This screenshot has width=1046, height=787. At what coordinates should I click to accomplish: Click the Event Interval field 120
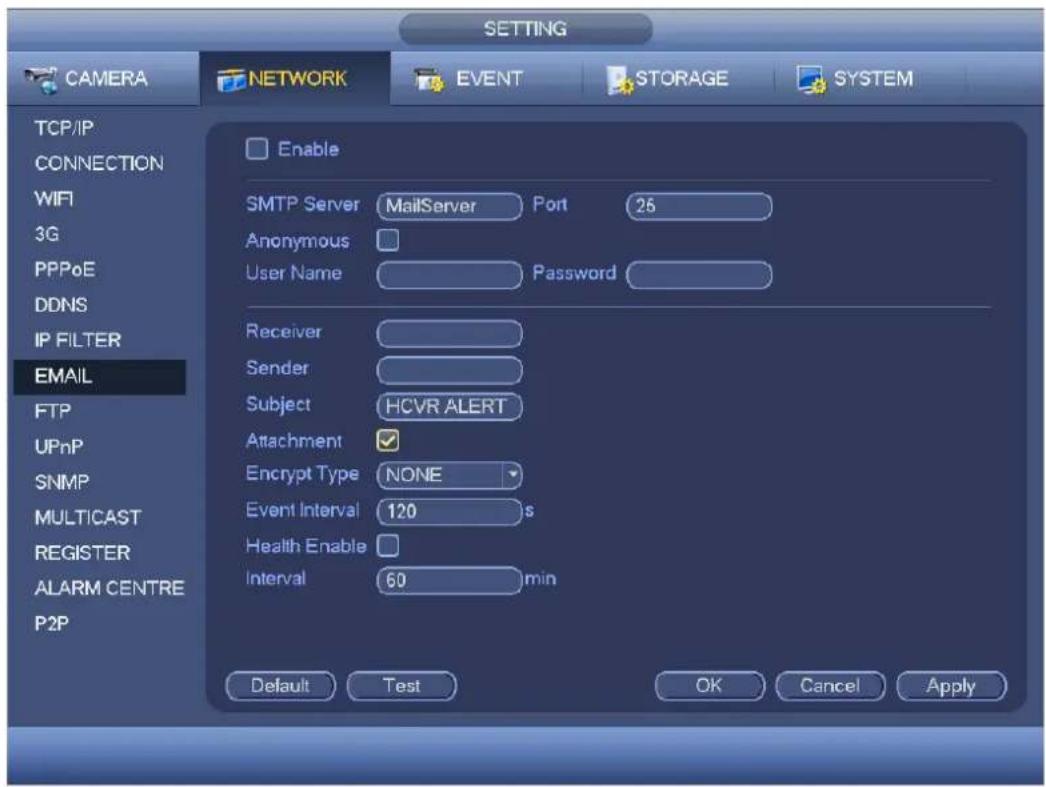pos(449,512)
